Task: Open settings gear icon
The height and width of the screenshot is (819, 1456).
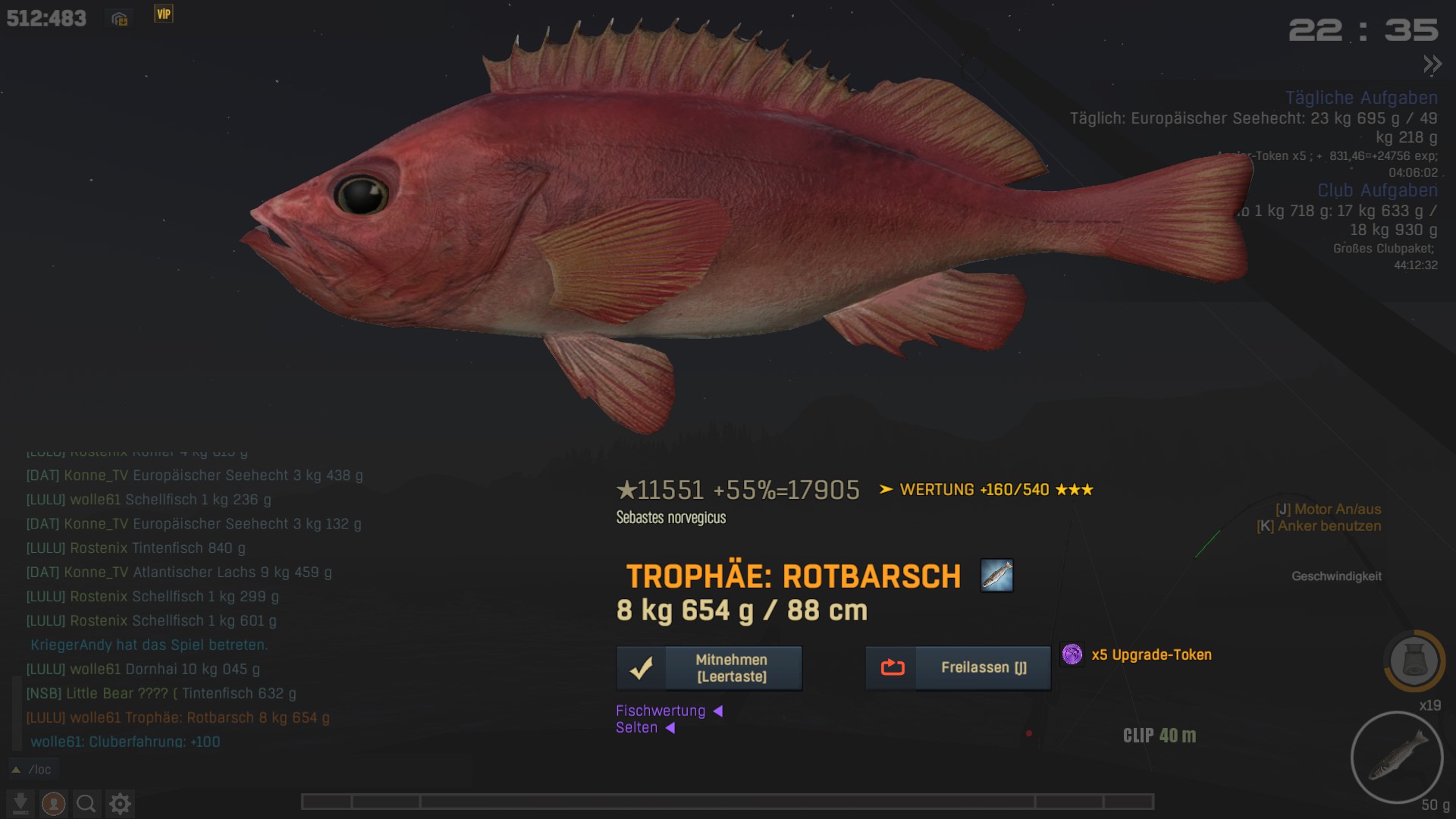Action: 120,803
